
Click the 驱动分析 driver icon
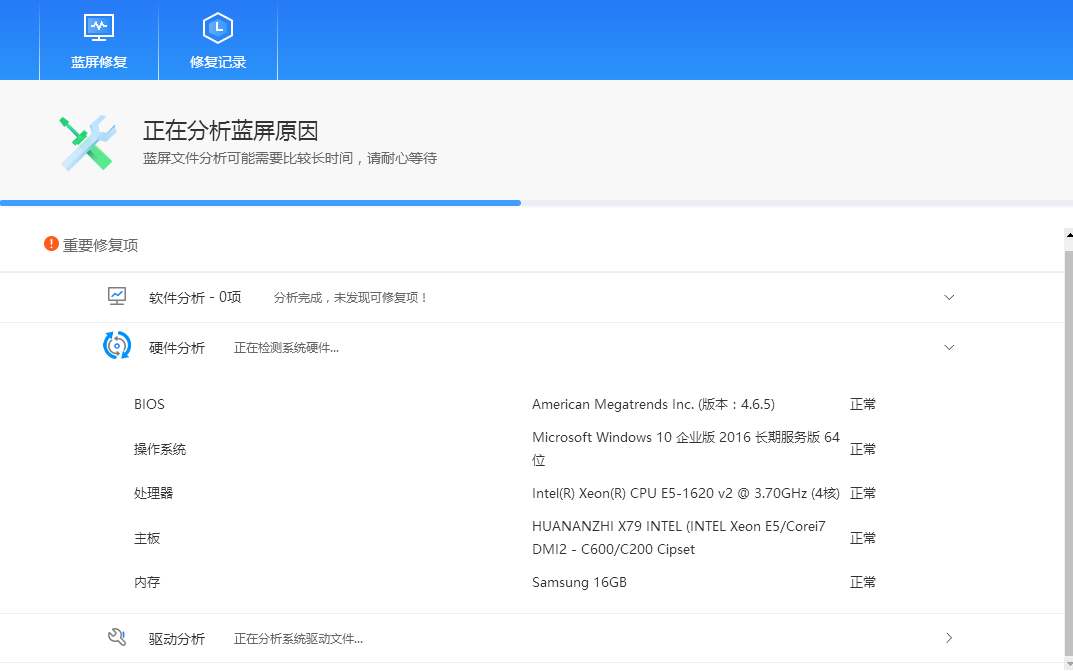click(x=117, y=637)
